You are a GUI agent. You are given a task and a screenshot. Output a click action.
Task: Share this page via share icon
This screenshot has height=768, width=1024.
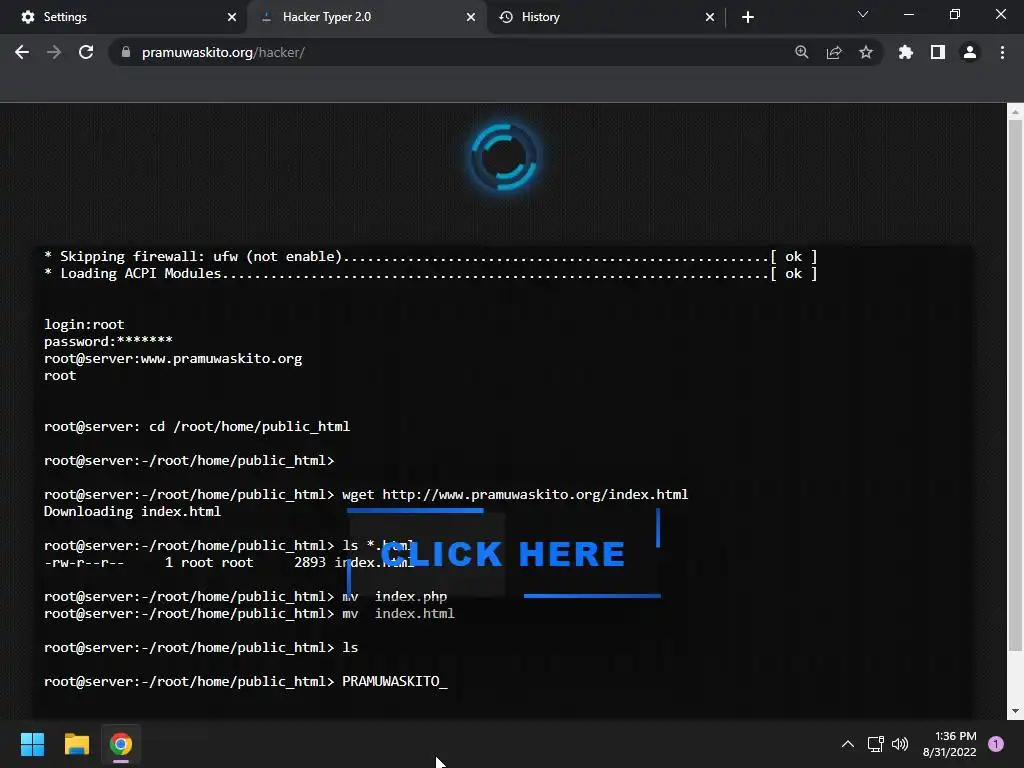(x=834, y=52)
